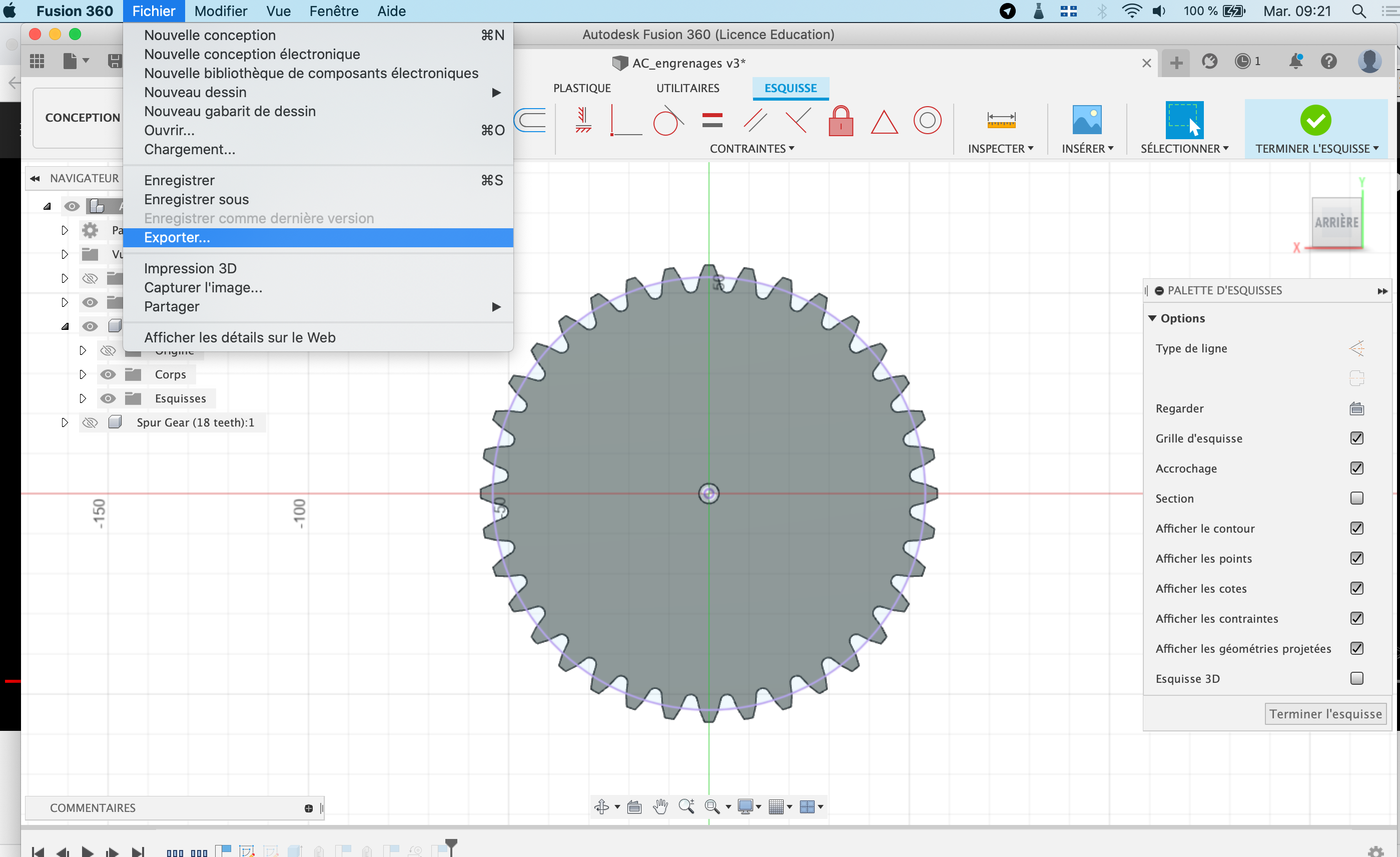Screen dimensions: 1400x857
Task: Select the Equal constraint icon
Action: [x=712, y=121]
